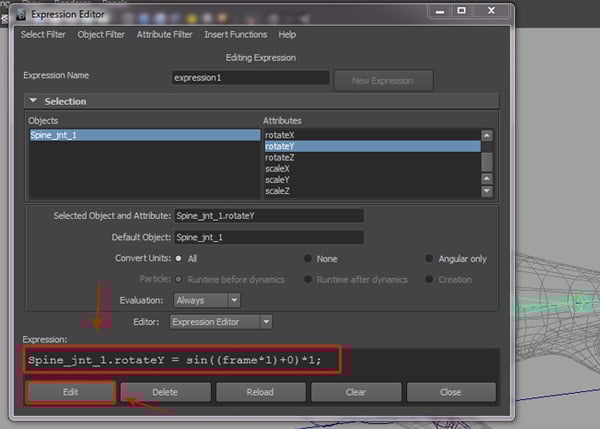This screenshot has height=429, width=600.
Task: Click the Edit button
Action: pyautogui.click(x=69, y=393)
